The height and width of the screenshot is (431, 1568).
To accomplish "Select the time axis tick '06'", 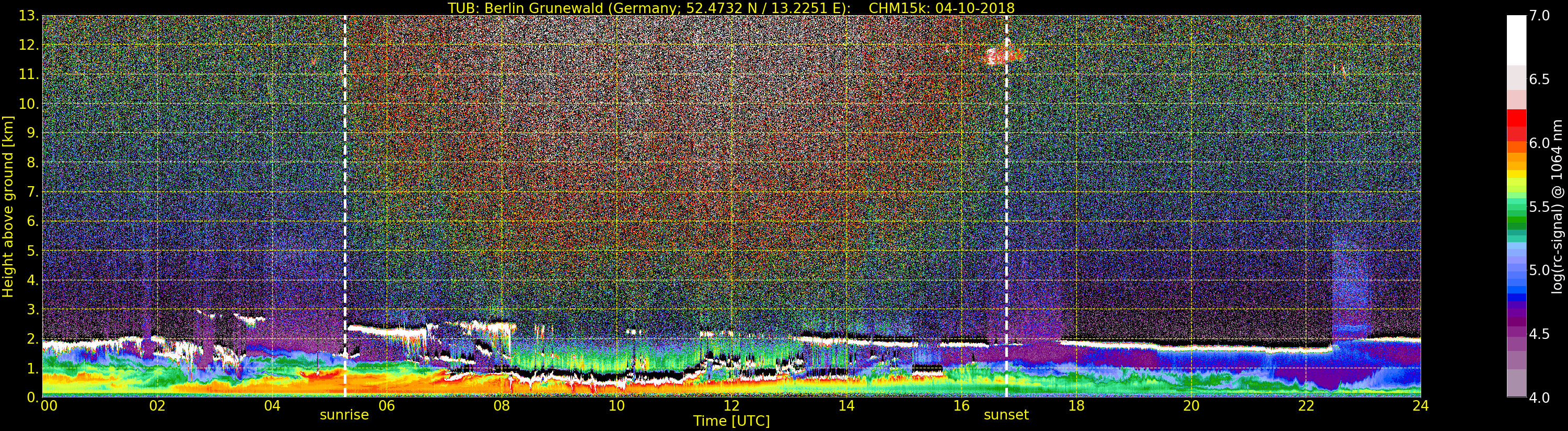I will click(387, 405).
